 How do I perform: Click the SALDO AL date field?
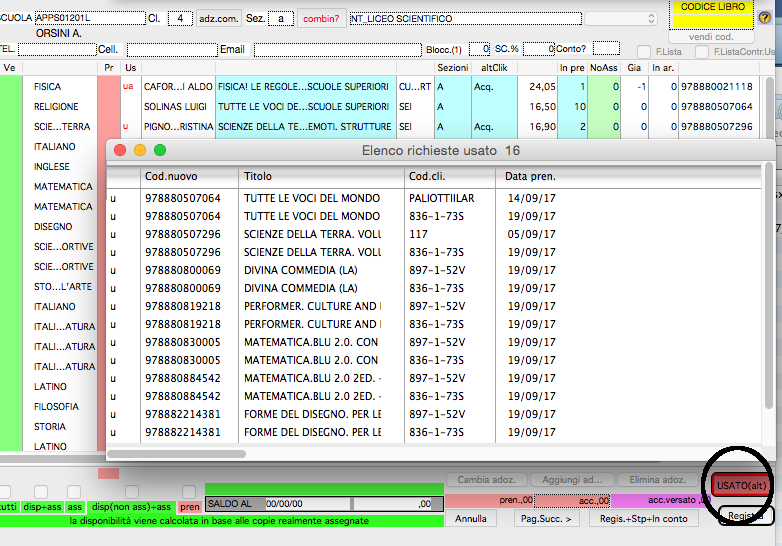[x=308, y=504]
